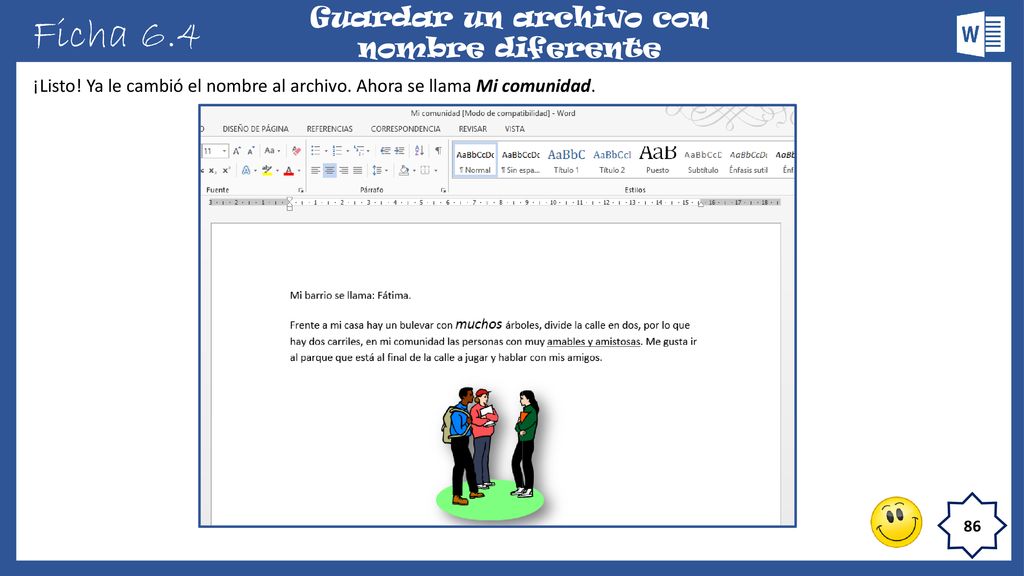Justify the paragraph text

(358, 170)
